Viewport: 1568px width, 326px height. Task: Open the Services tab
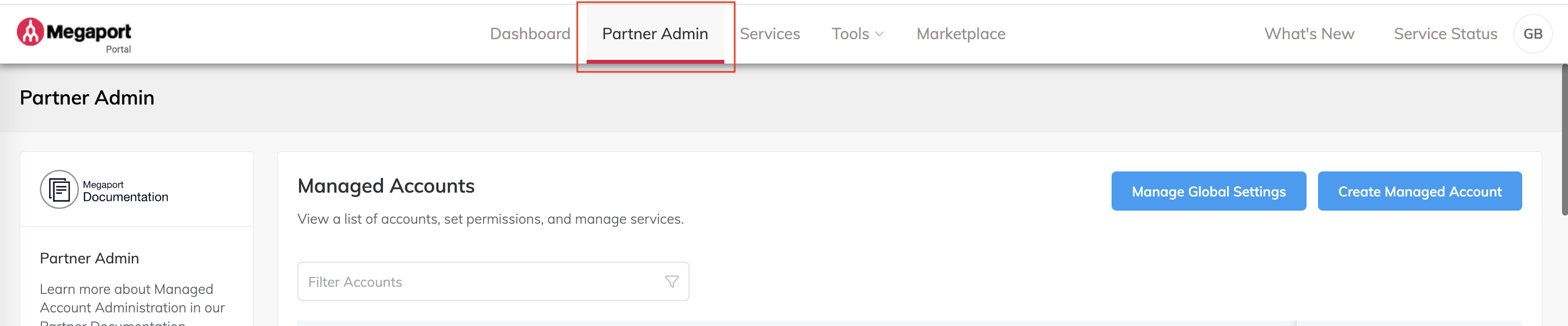tap(770, 34)
